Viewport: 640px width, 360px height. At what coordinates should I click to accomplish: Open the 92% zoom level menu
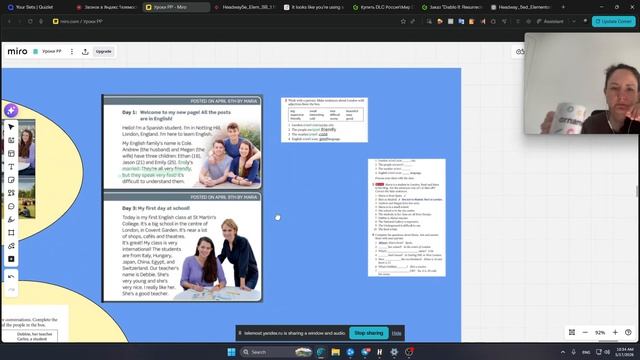point(600,333)
